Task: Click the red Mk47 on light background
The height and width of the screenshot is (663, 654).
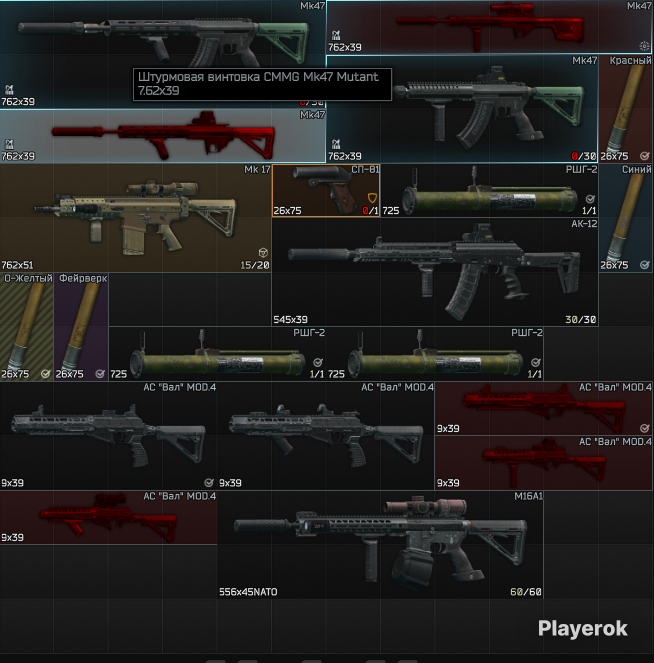Action: pyautogui.click(x=163, y=136)
